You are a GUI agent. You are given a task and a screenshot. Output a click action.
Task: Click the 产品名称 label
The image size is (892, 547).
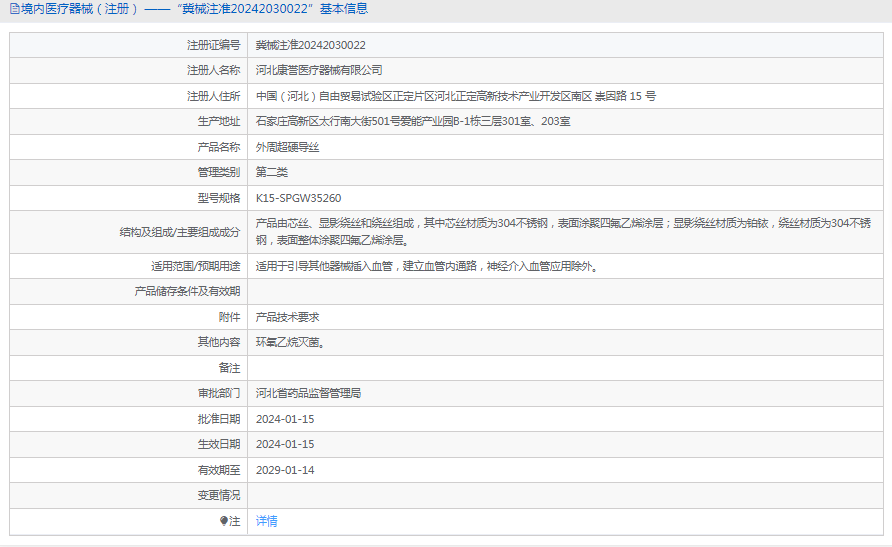[218, 147]
